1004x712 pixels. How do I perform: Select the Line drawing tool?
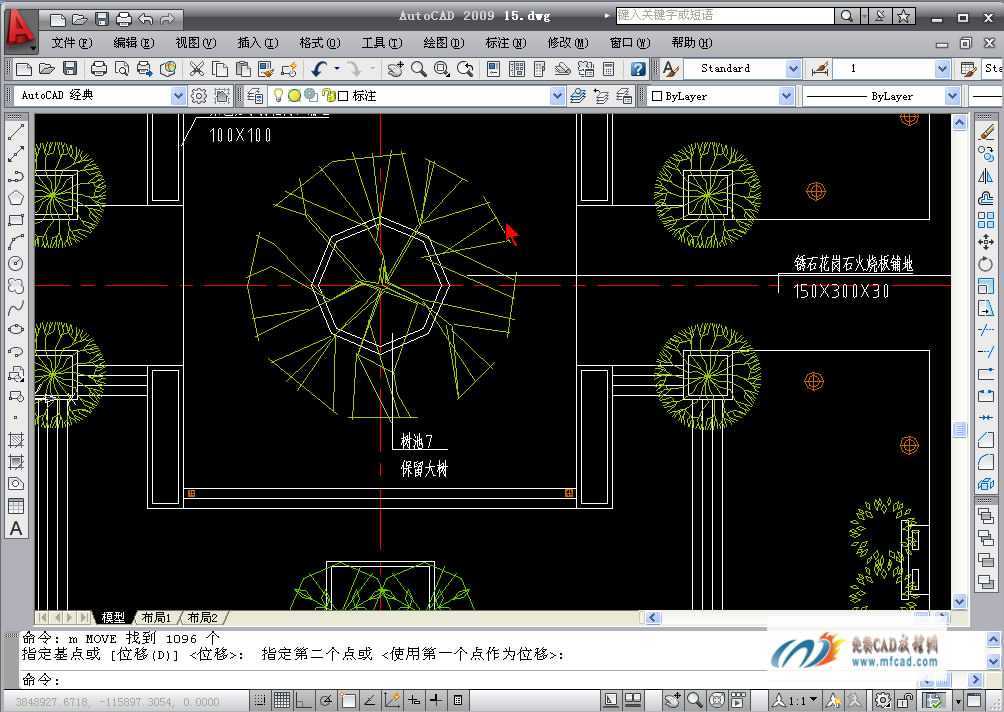point(16,132)
